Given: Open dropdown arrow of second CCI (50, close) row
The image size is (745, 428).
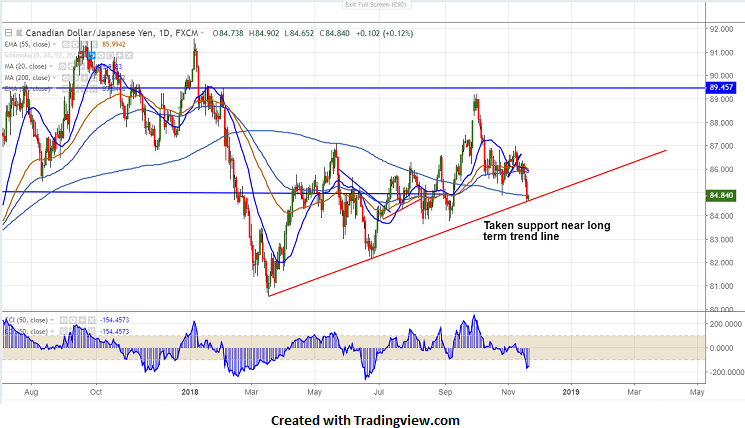Looking at the screenshot, I should [52, 331].
